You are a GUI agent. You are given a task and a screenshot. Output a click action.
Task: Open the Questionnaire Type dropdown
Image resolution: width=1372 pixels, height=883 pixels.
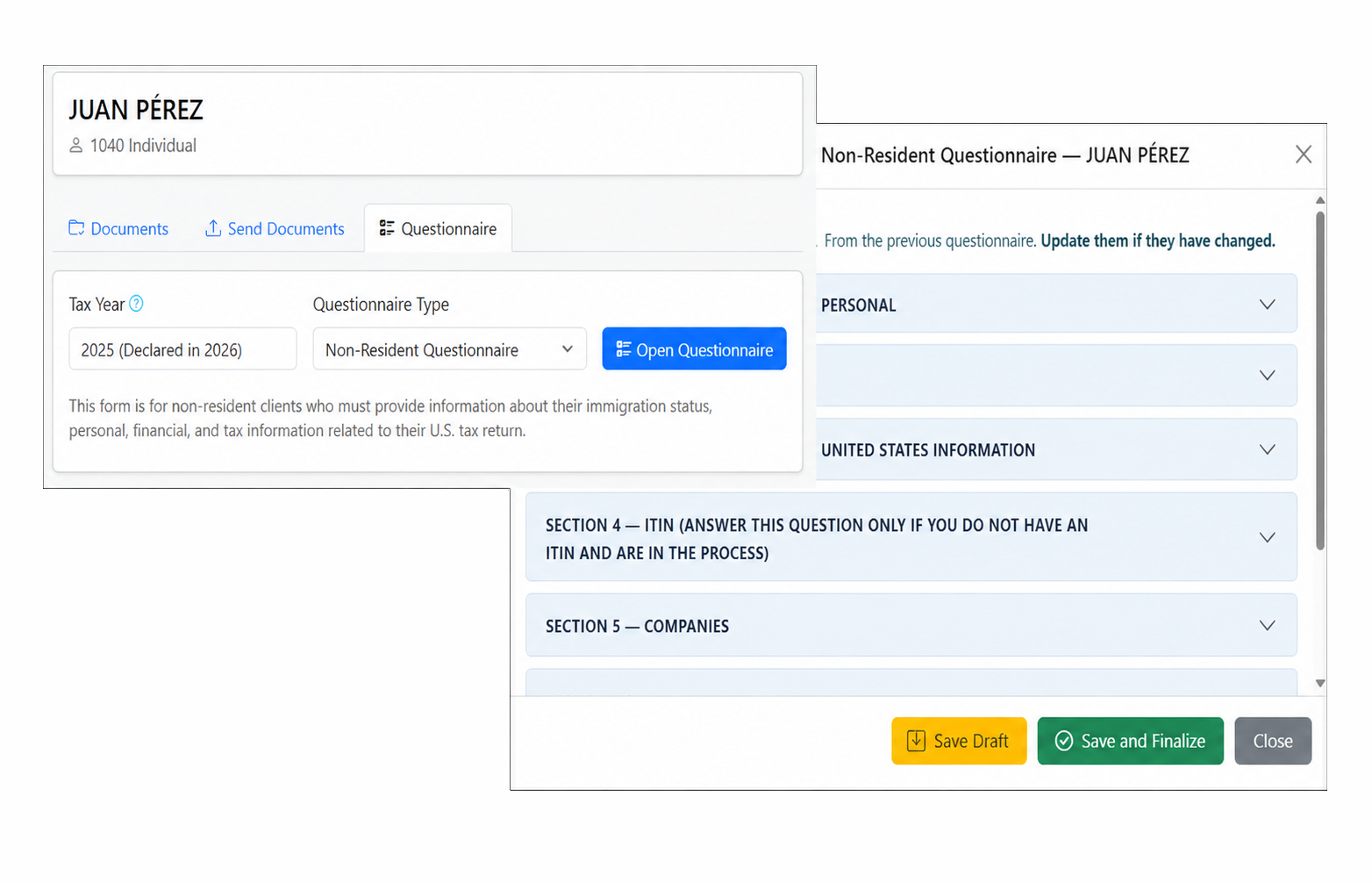(x=449, y=349)
